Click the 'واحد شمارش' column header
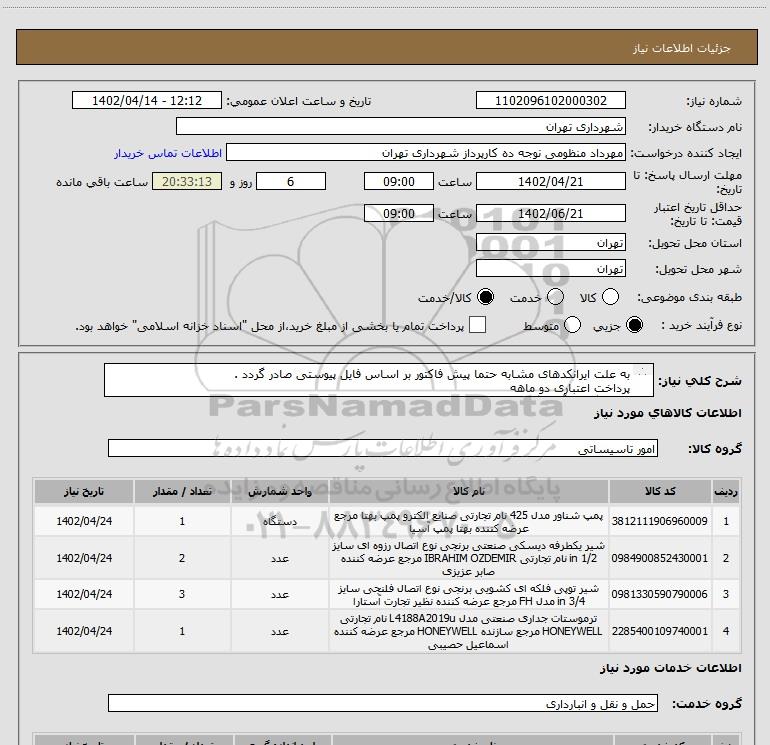 click(280, 491)
